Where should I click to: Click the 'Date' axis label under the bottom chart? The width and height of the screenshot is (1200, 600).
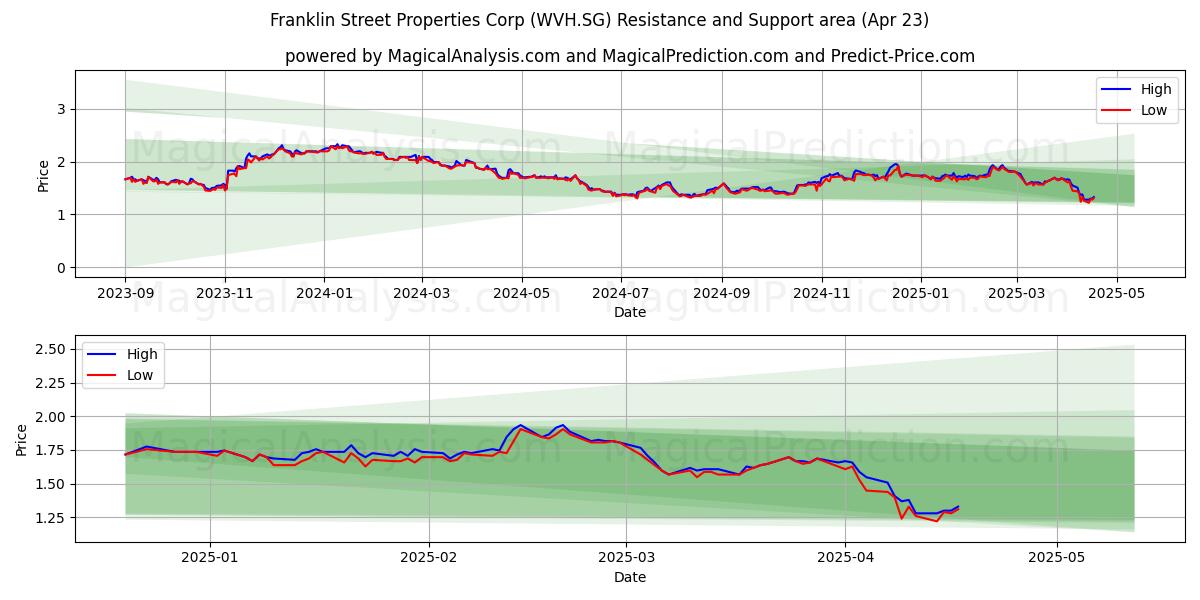point(630,577)
